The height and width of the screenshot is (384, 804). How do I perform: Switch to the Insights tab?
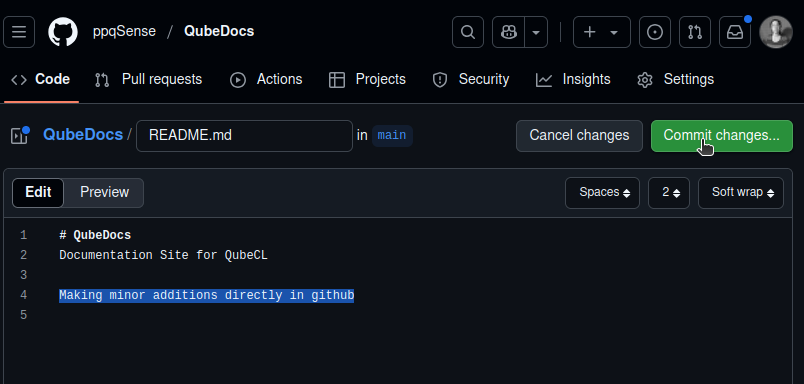coord(573,79)
